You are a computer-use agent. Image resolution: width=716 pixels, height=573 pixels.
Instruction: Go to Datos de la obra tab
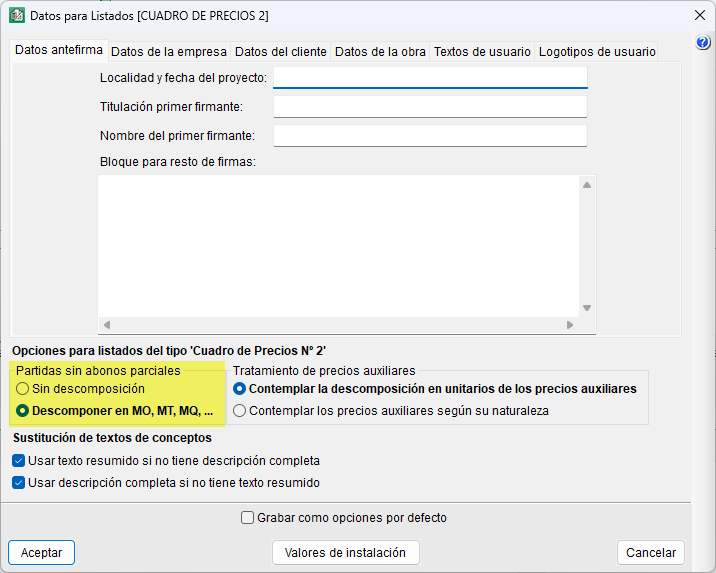(380, 52)
